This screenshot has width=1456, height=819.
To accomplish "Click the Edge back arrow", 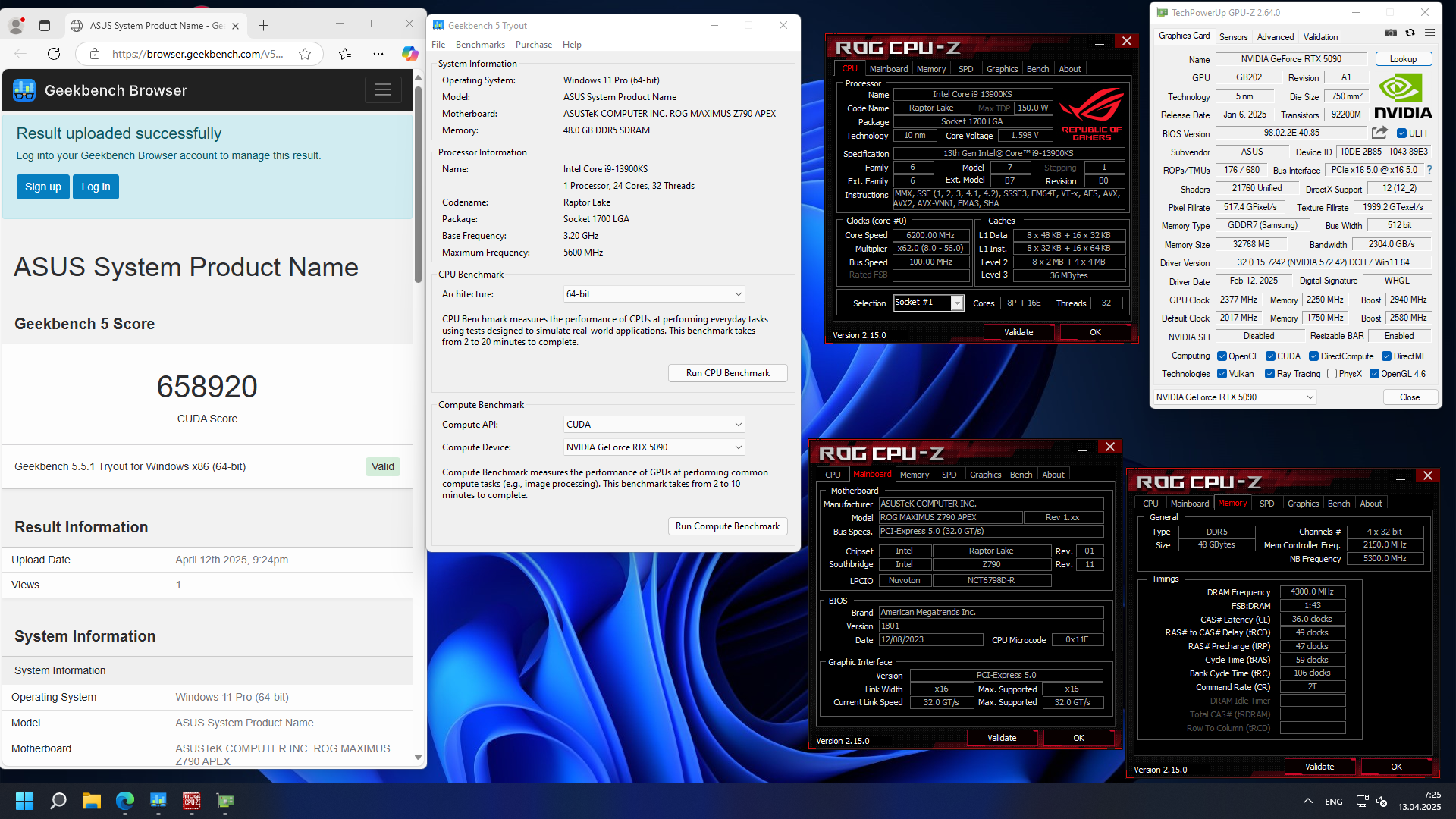I will [x=20, y=54].
